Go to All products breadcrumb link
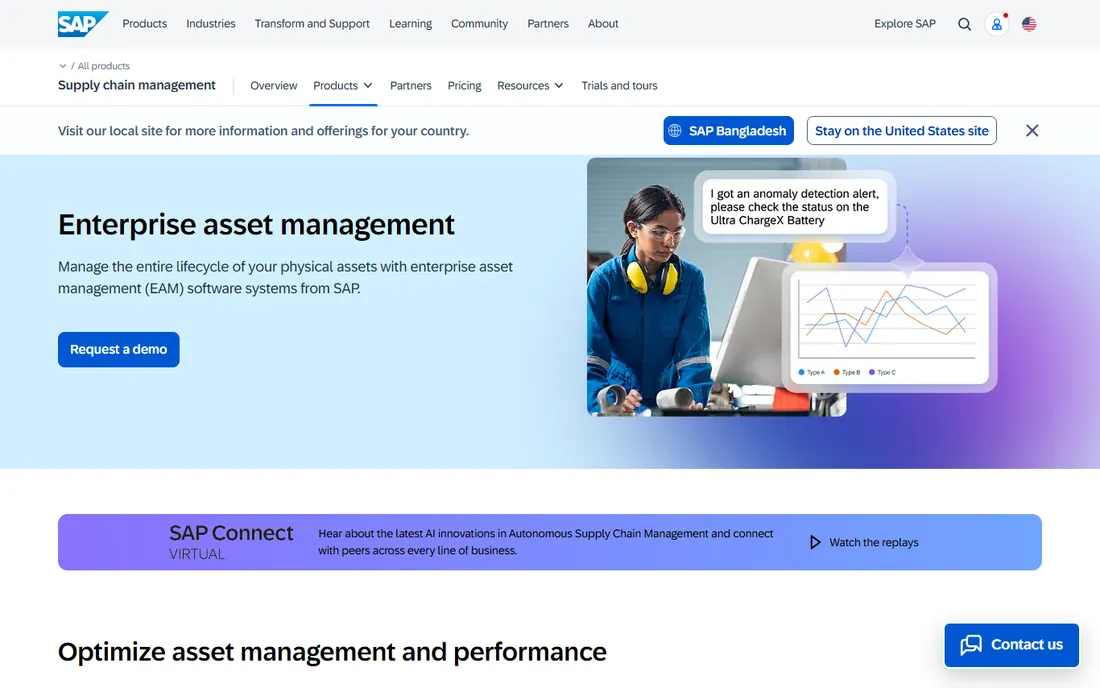 click(x=103, y=66)
